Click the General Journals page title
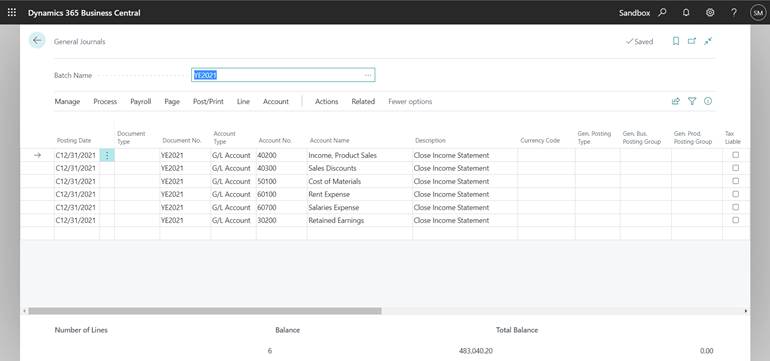Image resolution: width=770 pixels, height=361 pixels. (x=80, y=42)
